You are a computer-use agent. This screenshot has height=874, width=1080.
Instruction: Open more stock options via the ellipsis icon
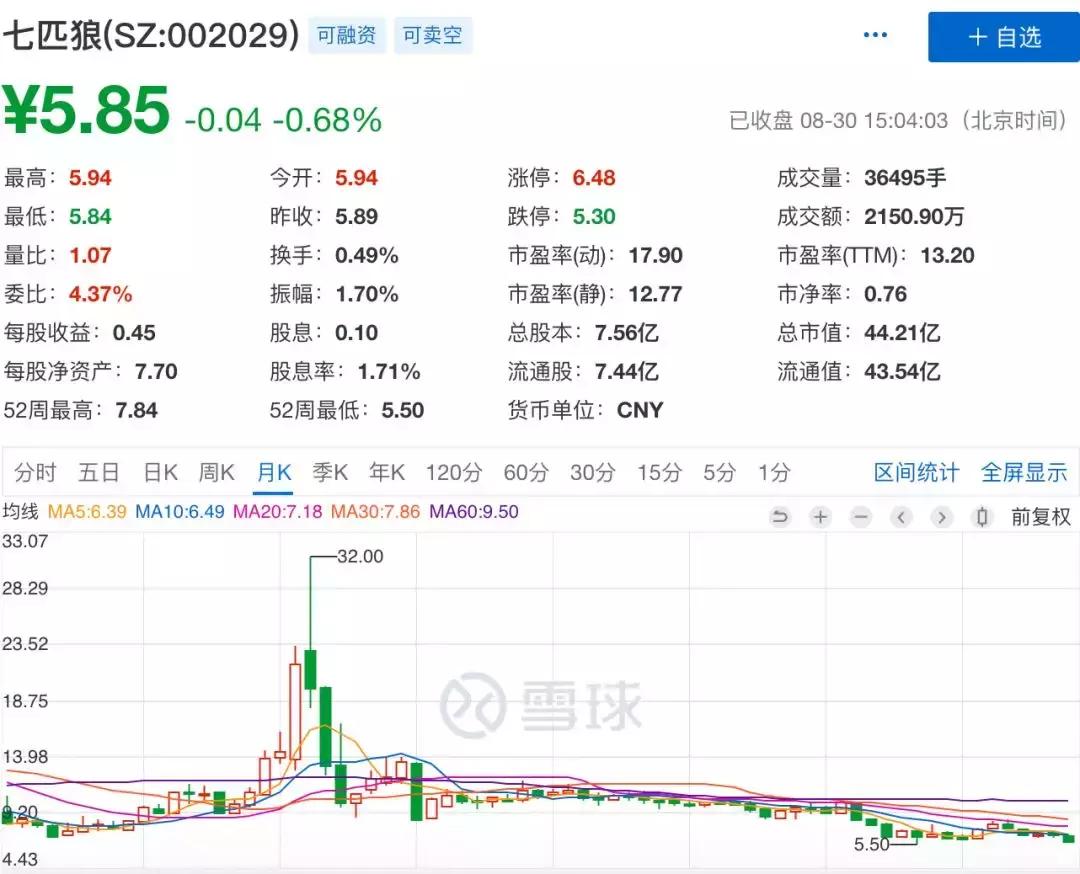point(875,34)
